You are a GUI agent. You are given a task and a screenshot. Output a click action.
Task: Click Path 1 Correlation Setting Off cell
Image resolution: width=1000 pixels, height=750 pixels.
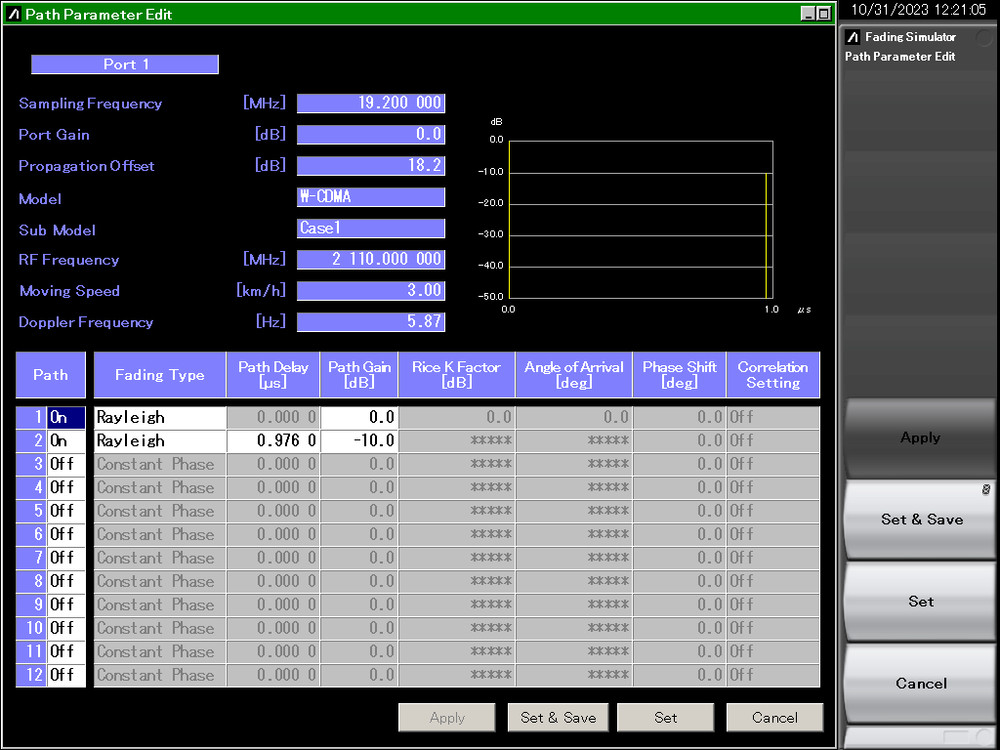773,418
